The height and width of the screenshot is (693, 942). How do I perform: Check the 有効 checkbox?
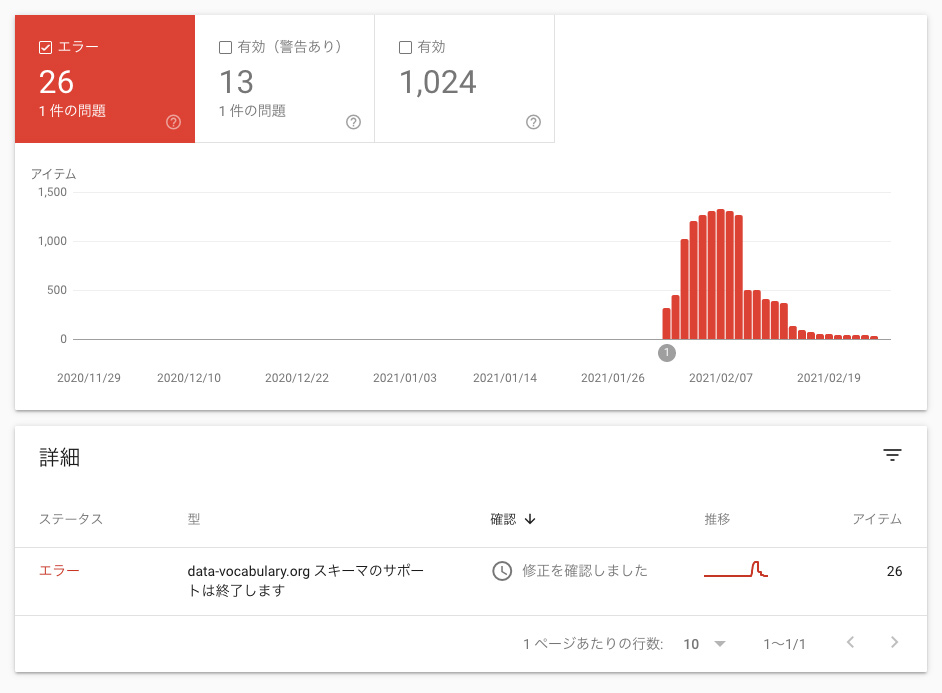(406, 47)
